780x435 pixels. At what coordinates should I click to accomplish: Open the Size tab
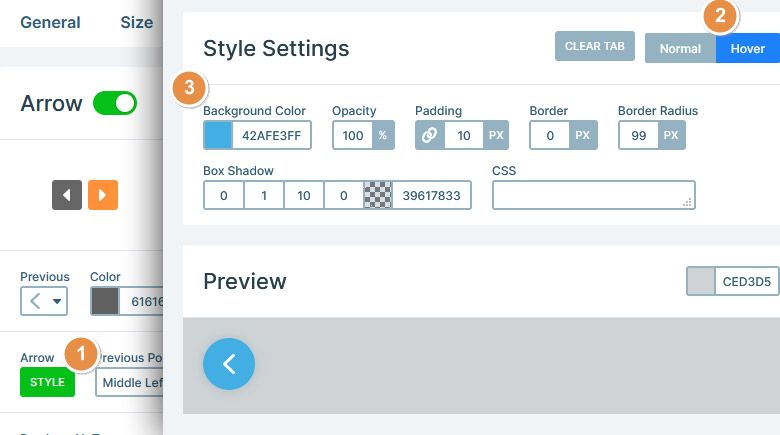tap(137, 22)
